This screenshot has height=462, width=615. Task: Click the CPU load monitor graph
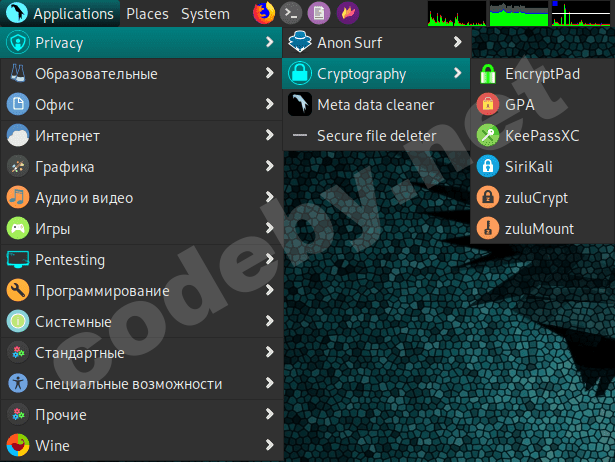point(457,13)
